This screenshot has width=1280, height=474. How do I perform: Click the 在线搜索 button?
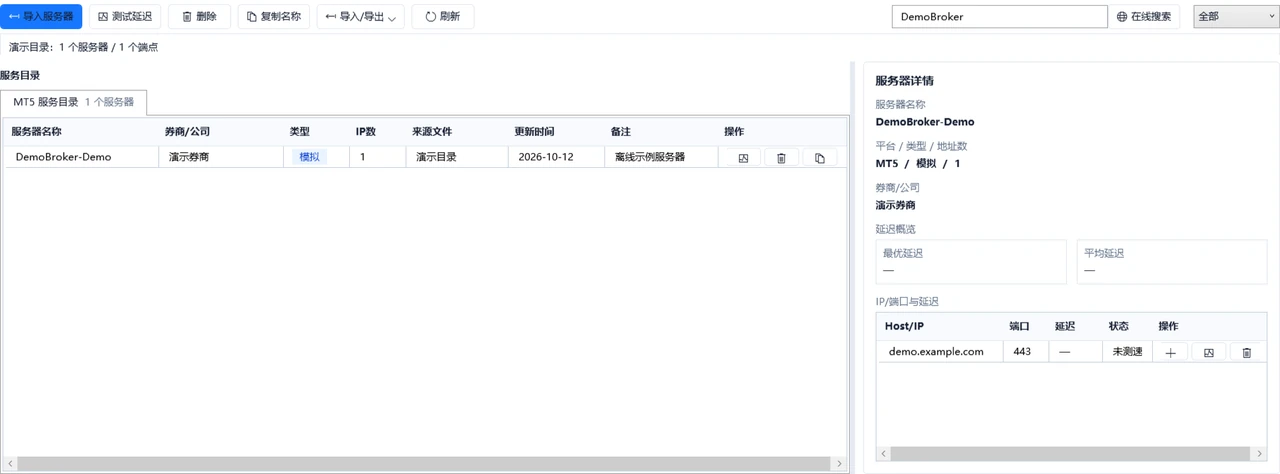pyautogui.click(x=1144, y=17)
